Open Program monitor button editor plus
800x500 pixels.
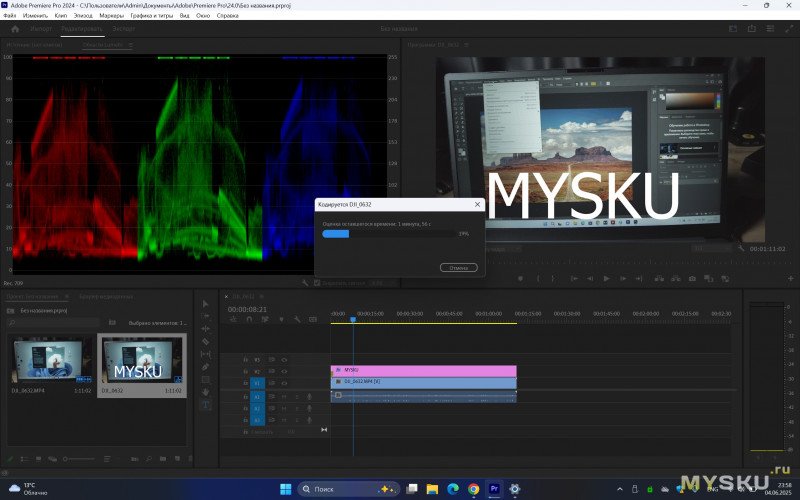[790, 279]
